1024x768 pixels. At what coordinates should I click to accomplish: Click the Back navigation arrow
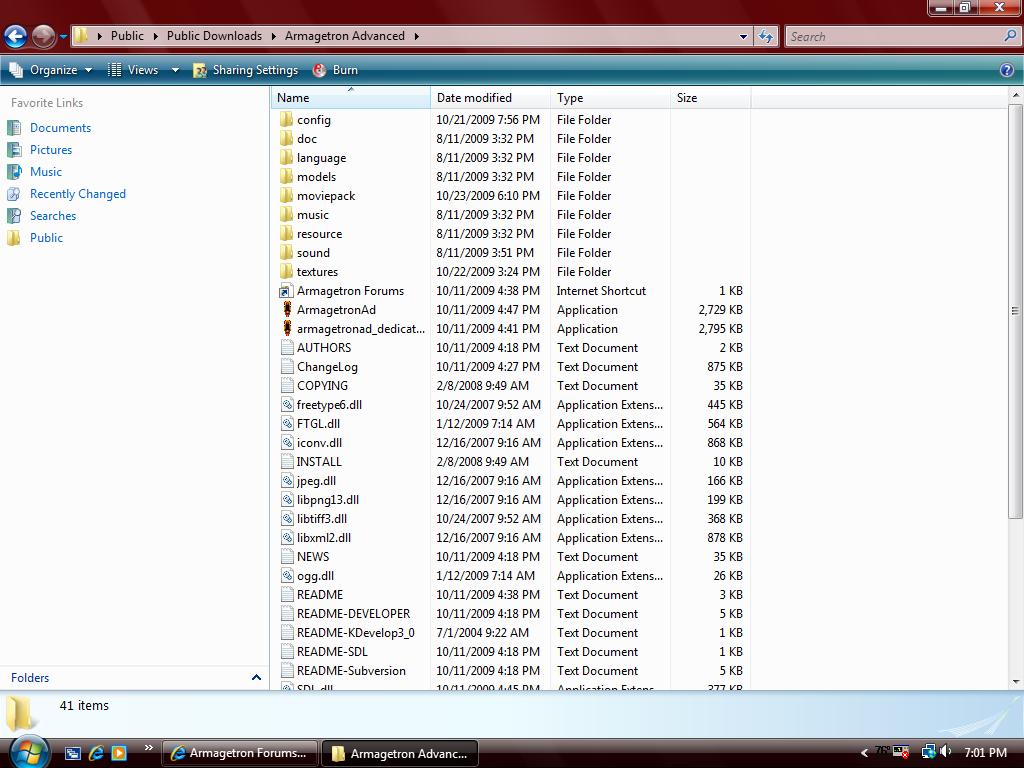pyautogui.click(x=15, y=37)
